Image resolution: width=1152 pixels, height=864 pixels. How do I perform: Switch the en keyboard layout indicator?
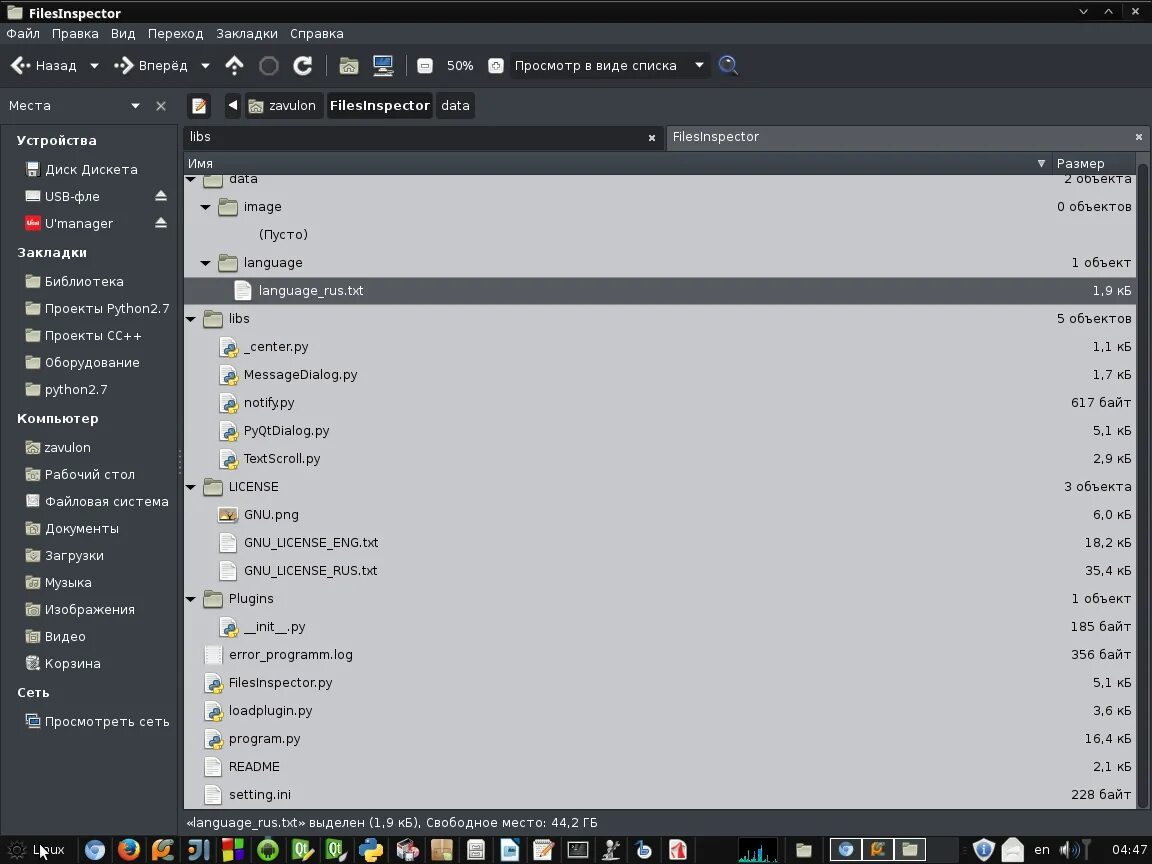[1042, 850]
